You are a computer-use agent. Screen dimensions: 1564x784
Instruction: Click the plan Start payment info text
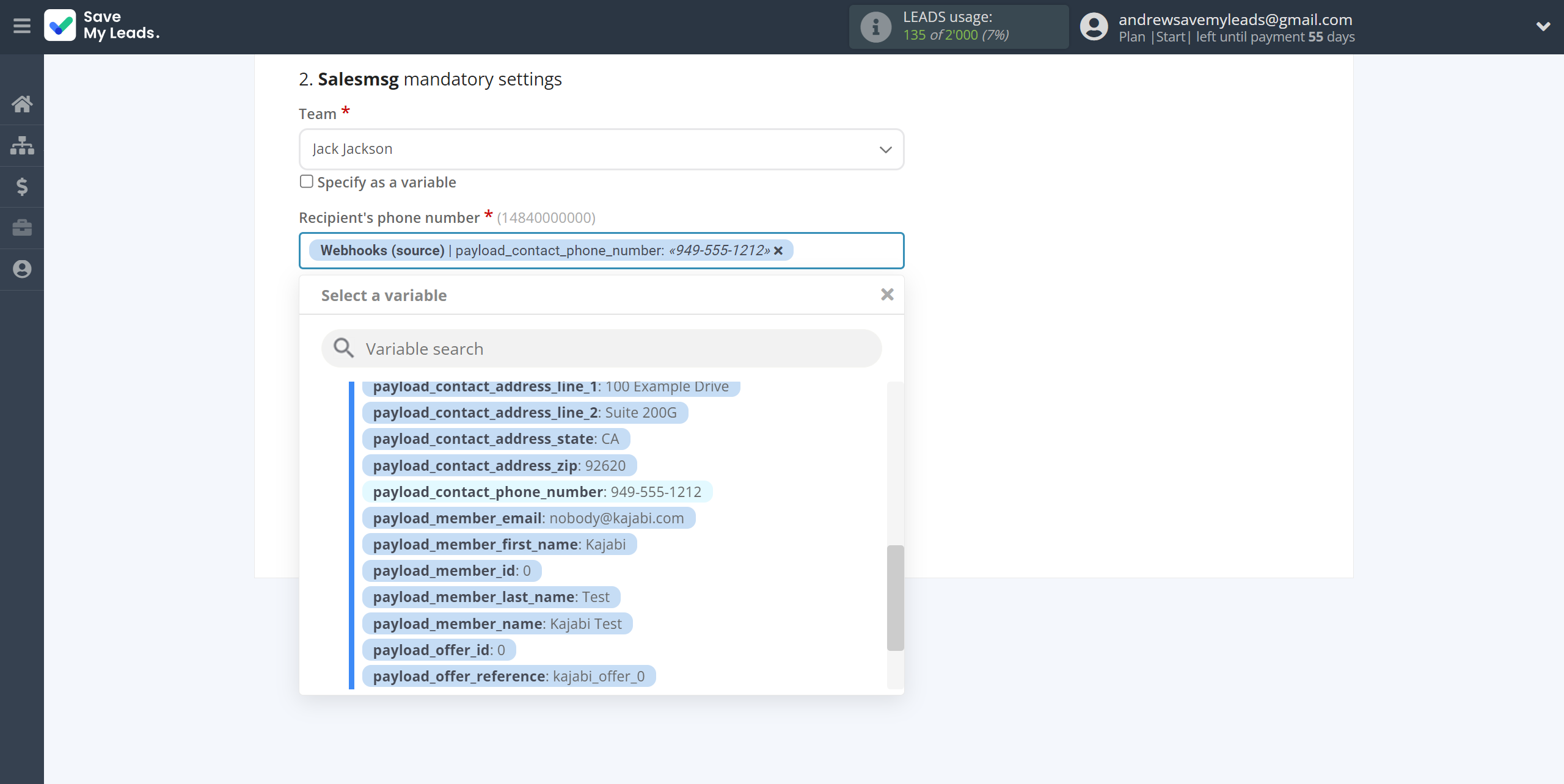(1237, 37)
